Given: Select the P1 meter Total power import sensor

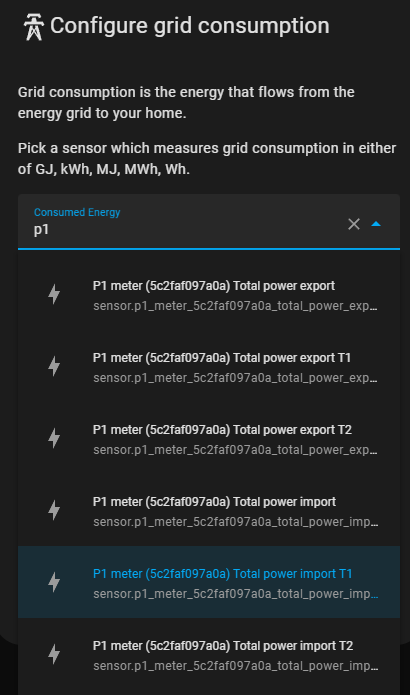Looking at the screenshot, I should pos(209,511).
